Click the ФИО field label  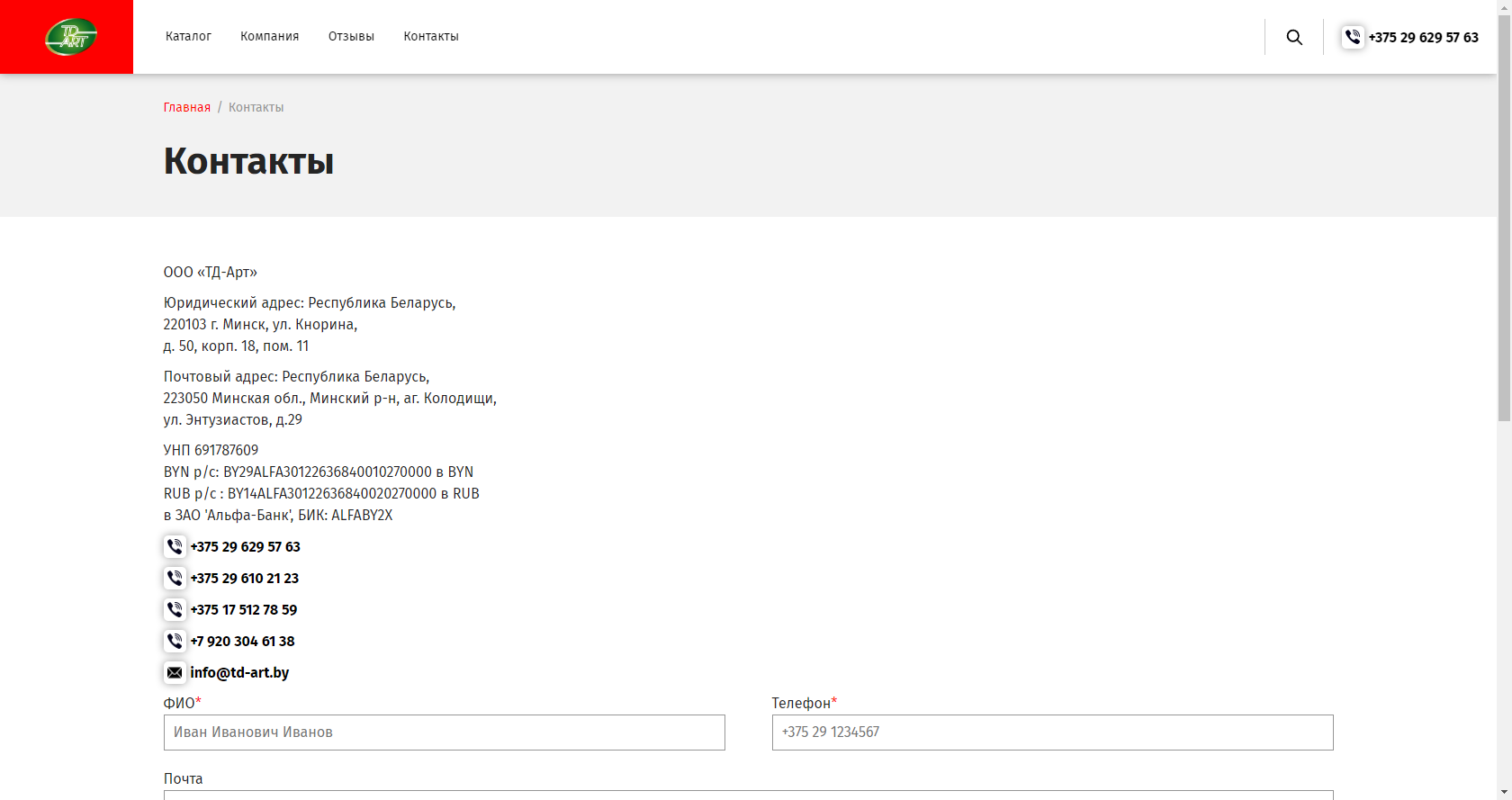(x=183, y=703)
